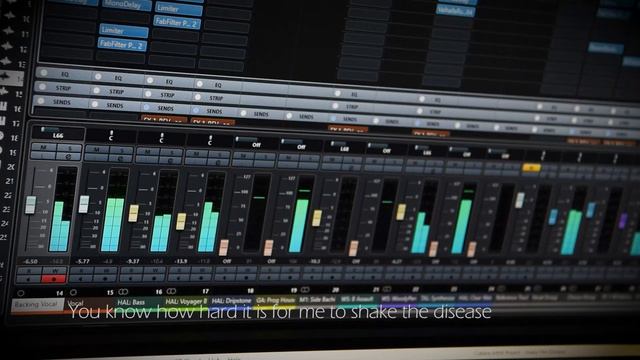Open the Limiter insert in the second column

124,31
